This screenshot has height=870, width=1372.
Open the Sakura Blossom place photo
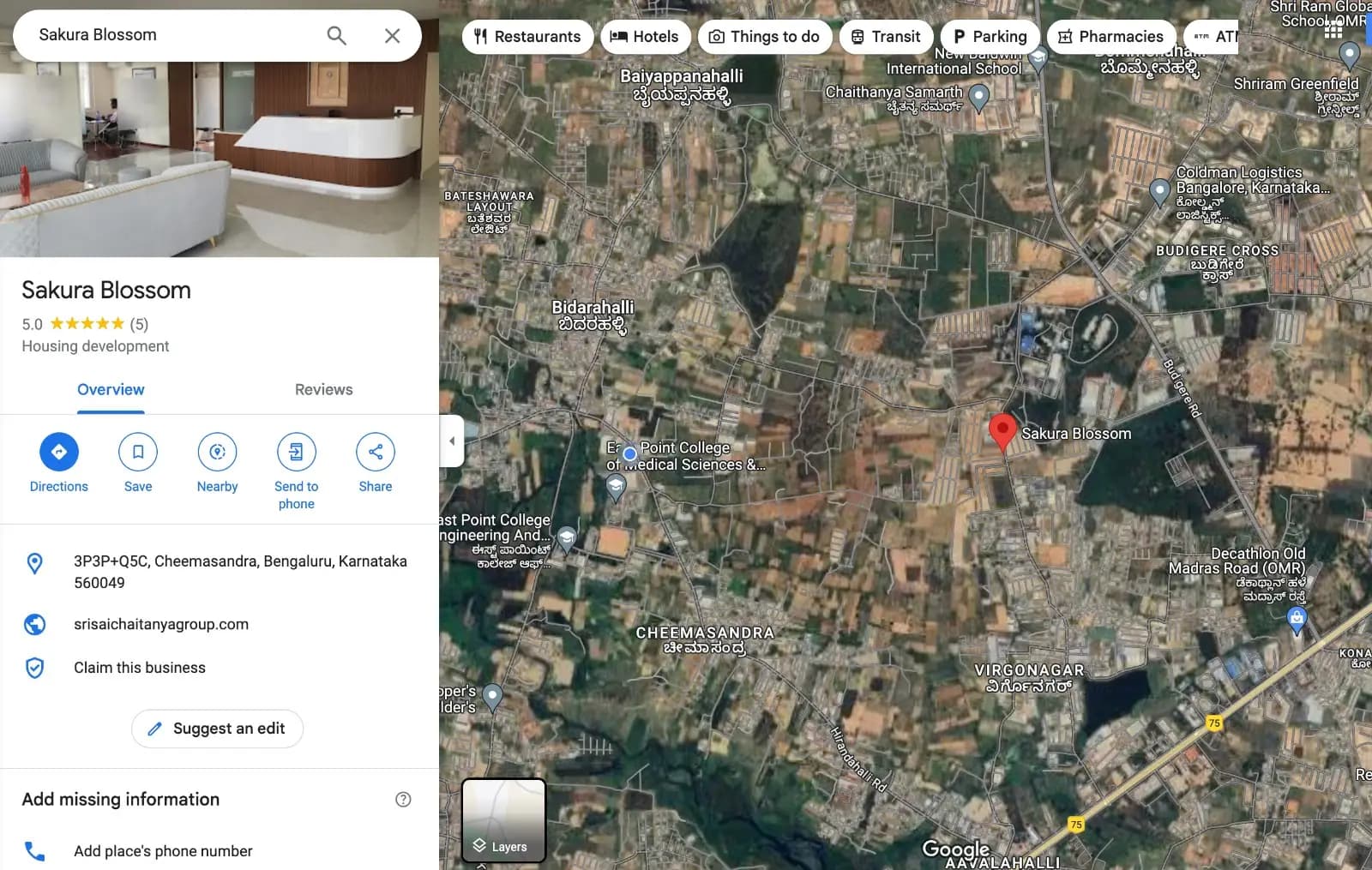pyautogui.click(x=220, y=159)
